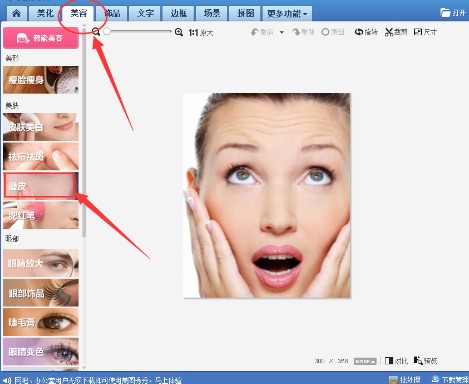
Task: Open the 饰品 tab
Action: point(112,14)
